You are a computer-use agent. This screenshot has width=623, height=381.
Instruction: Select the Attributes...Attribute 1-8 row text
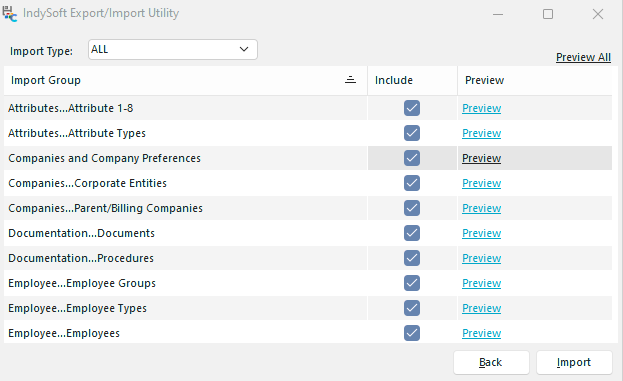(x=71, y=108)
